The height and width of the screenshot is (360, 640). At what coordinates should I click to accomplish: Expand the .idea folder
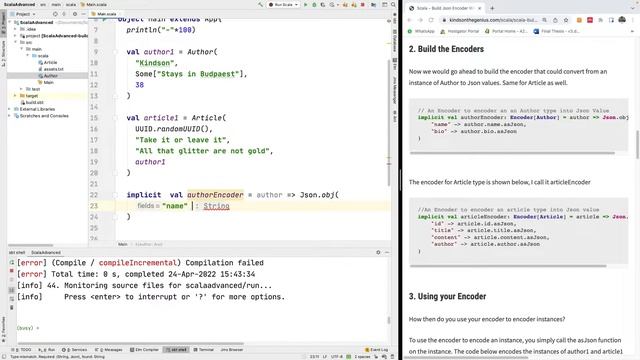(x=16, y=29)
